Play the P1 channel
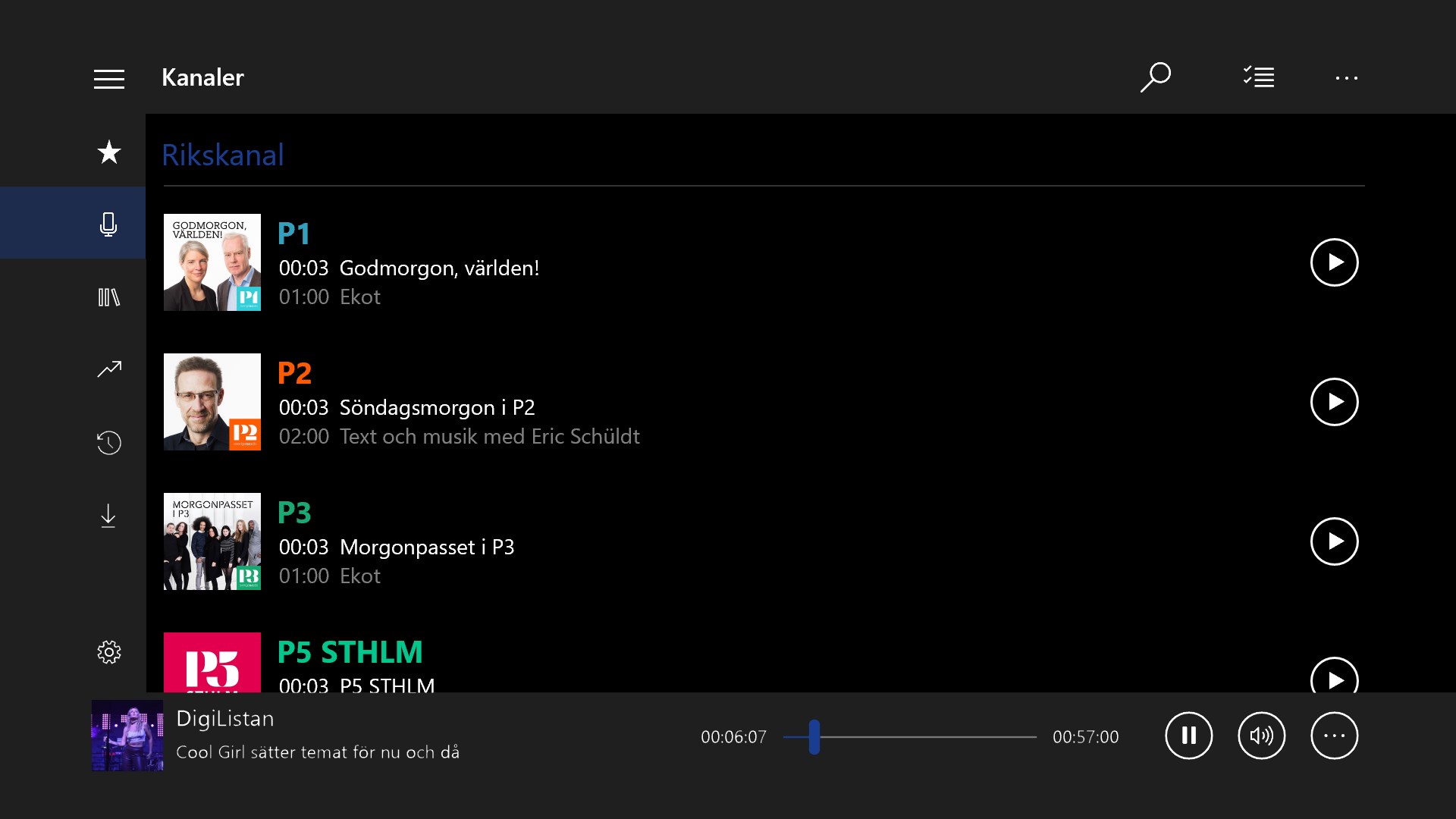Viewport: 1456px width, 819px height. tap(1334, 262)
